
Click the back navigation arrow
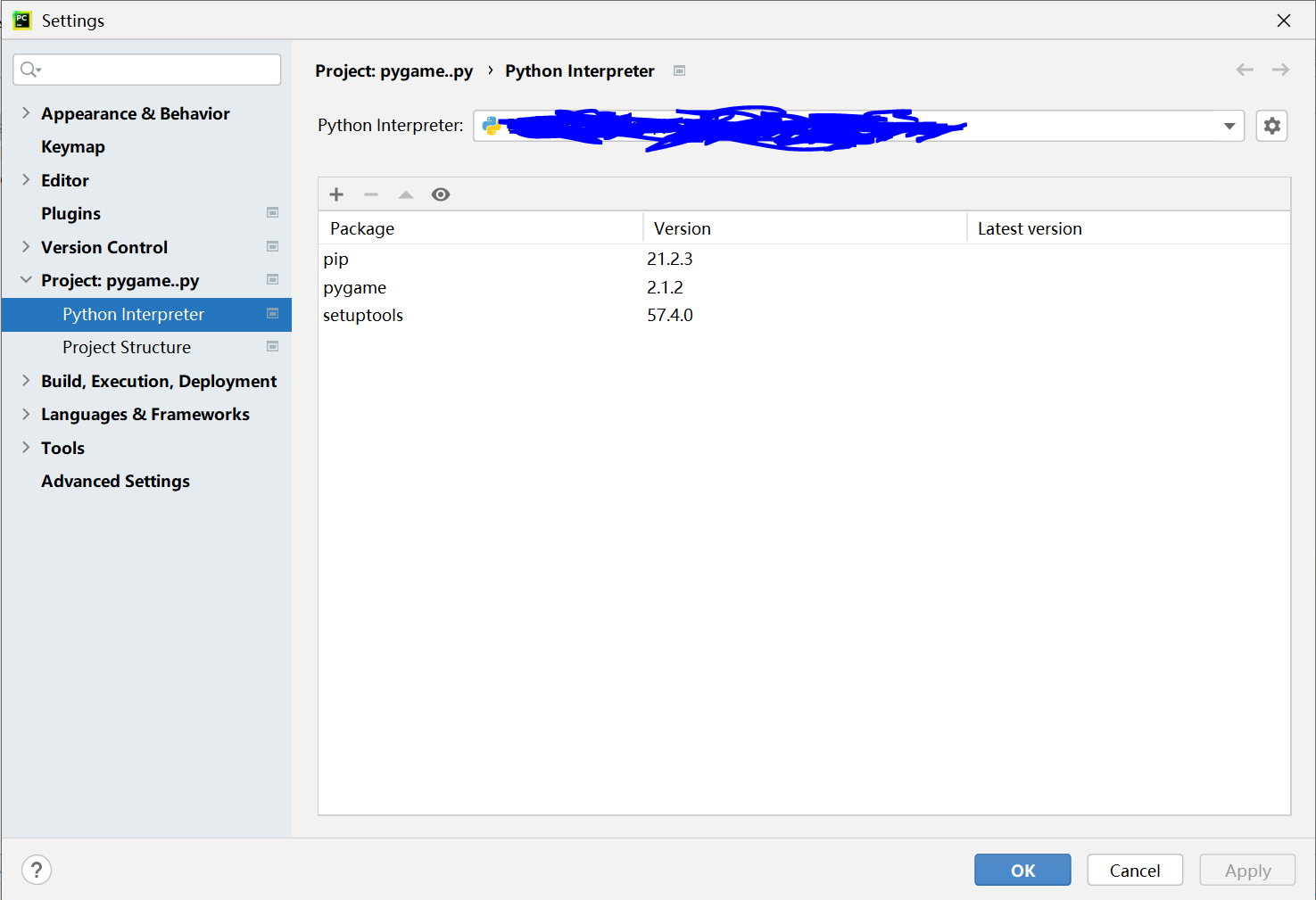pos(1245,70)
